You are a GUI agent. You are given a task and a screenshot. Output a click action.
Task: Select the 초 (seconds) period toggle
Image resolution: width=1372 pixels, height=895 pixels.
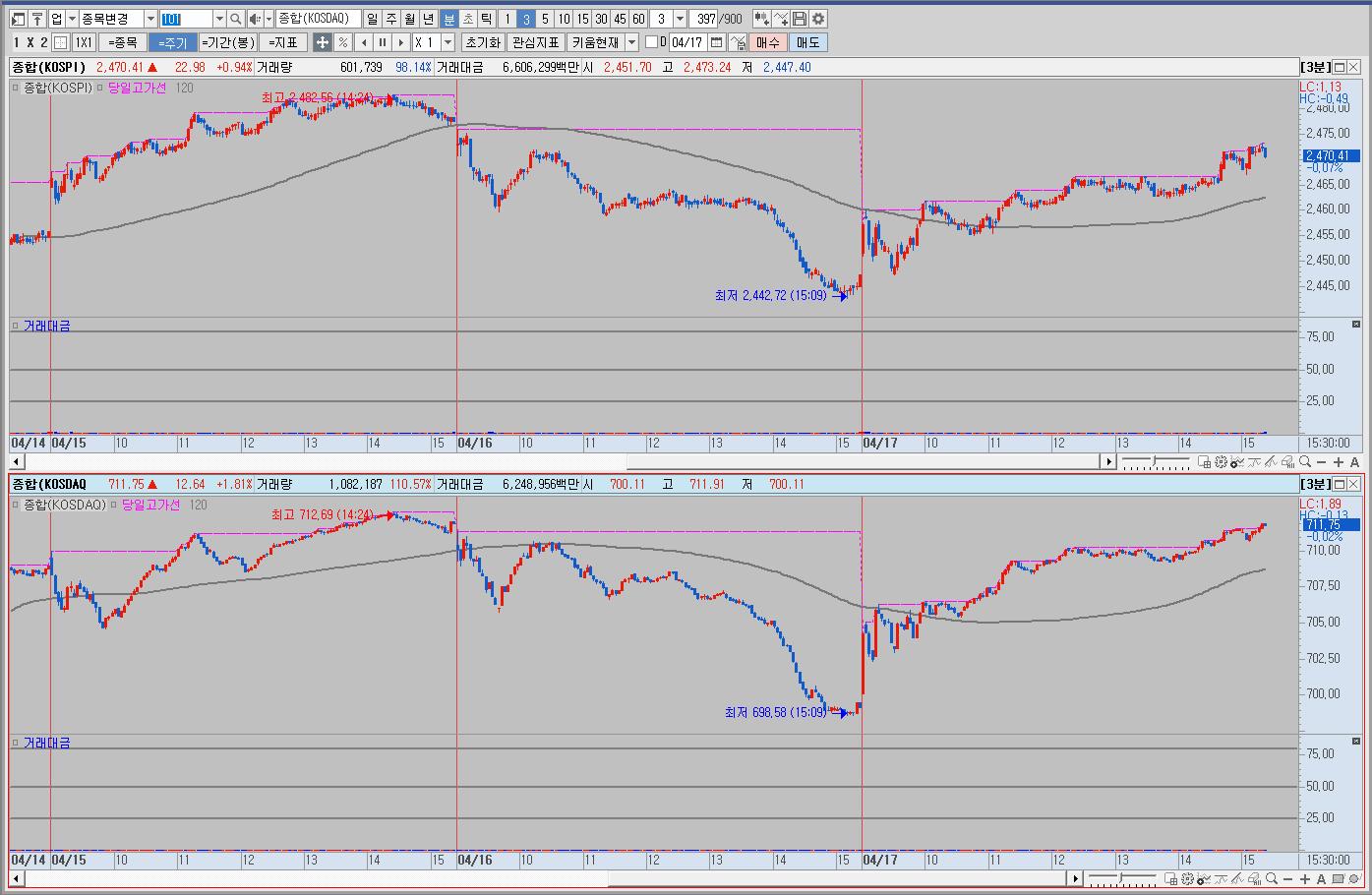[468, 19]
